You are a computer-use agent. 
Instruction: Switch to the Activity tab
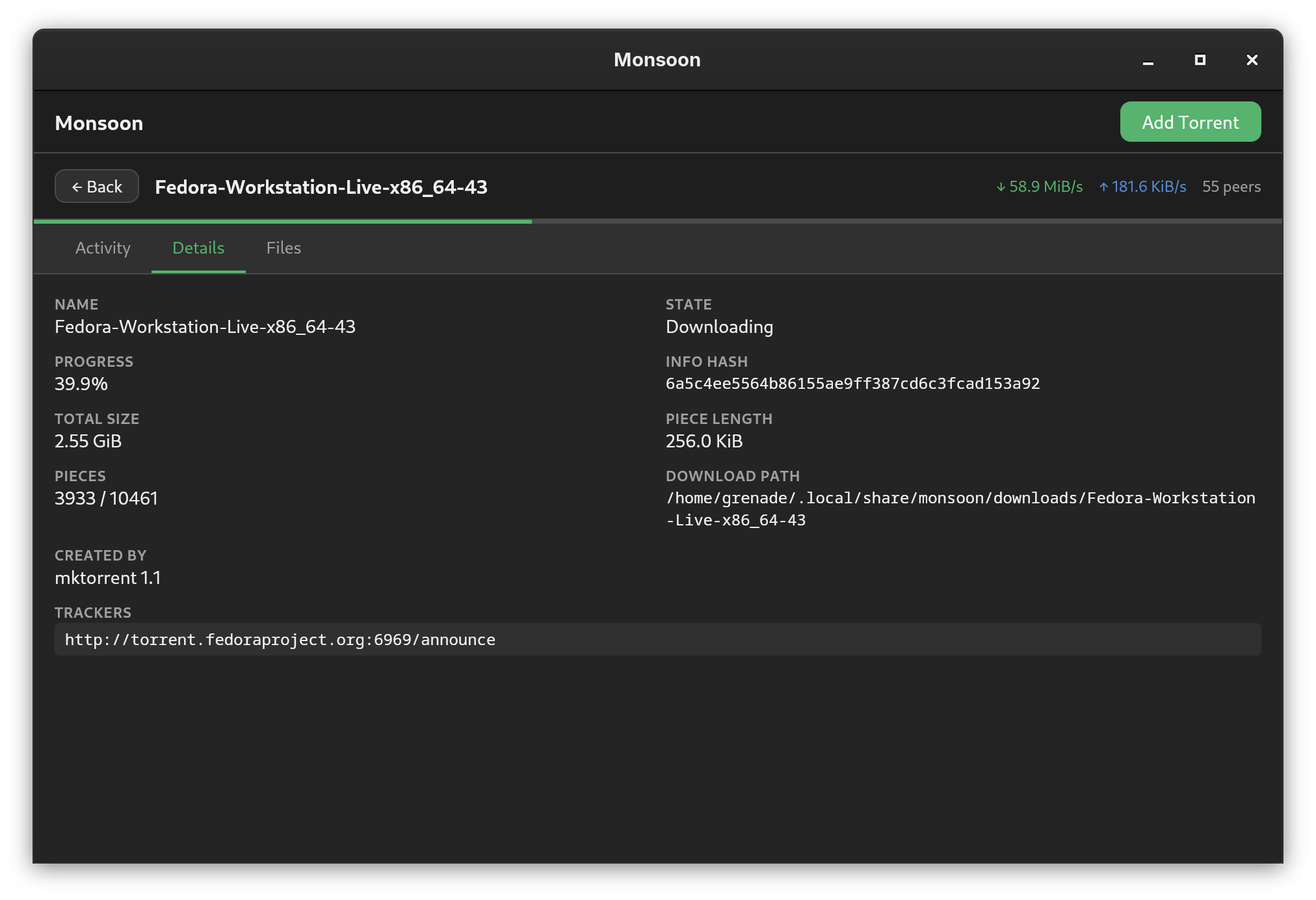pyautogui.click(x=103, y=248)
